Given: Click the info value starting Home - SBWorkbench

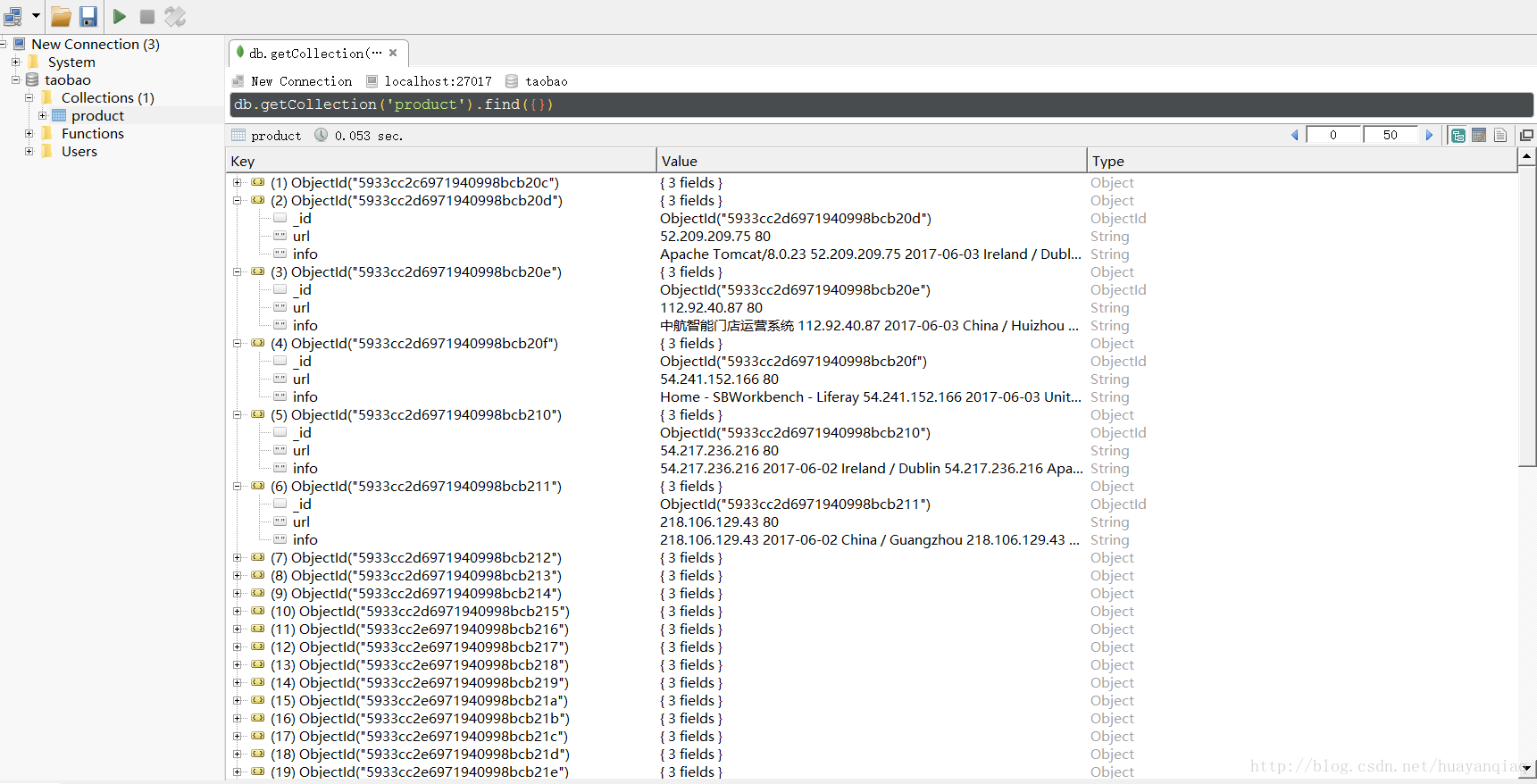Looking at the screenshot, I should (x=871, y=396).
